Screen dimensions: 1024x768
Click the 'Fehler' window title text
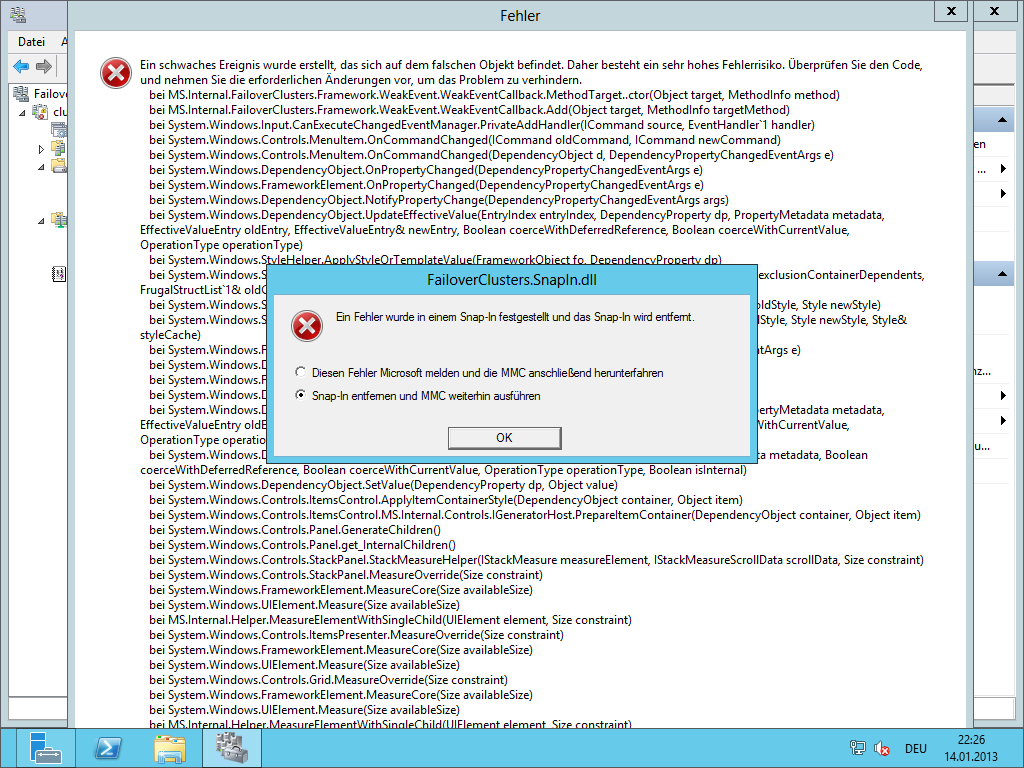[x=520, y=16]
